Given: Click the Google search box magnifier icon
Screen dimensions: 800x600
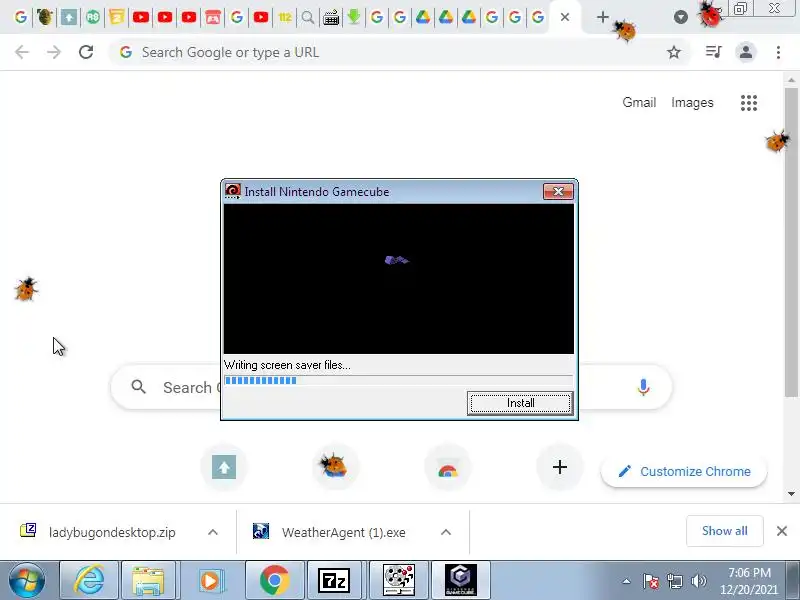Looking at the screenshot, I should pyautogui.click(x=138, y=387).
